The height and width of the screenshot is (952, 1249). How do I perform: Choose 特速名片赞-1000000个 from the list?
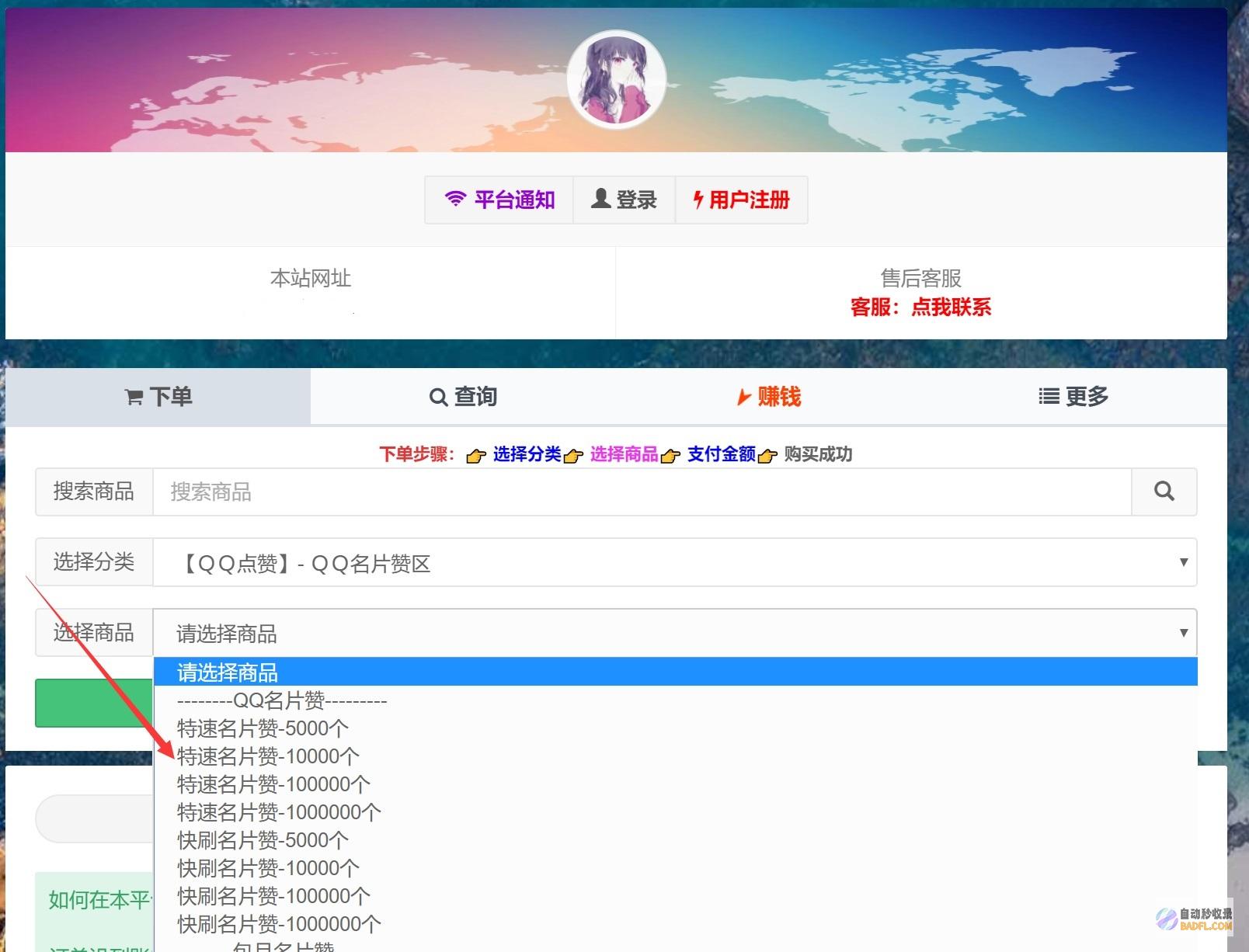(x=675, y=812)
